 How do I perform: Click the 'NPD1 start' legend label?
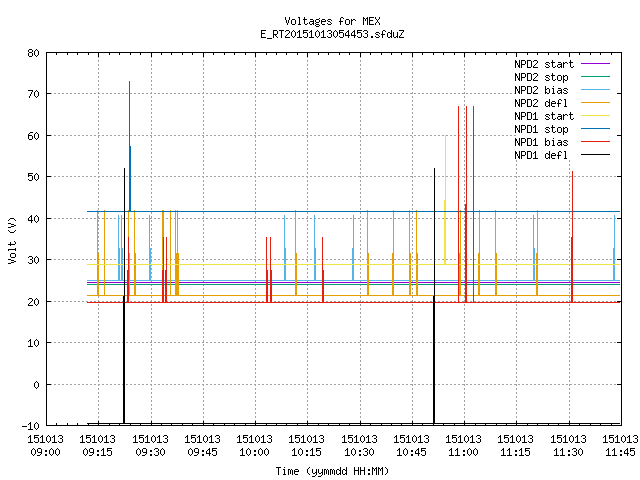544,116
